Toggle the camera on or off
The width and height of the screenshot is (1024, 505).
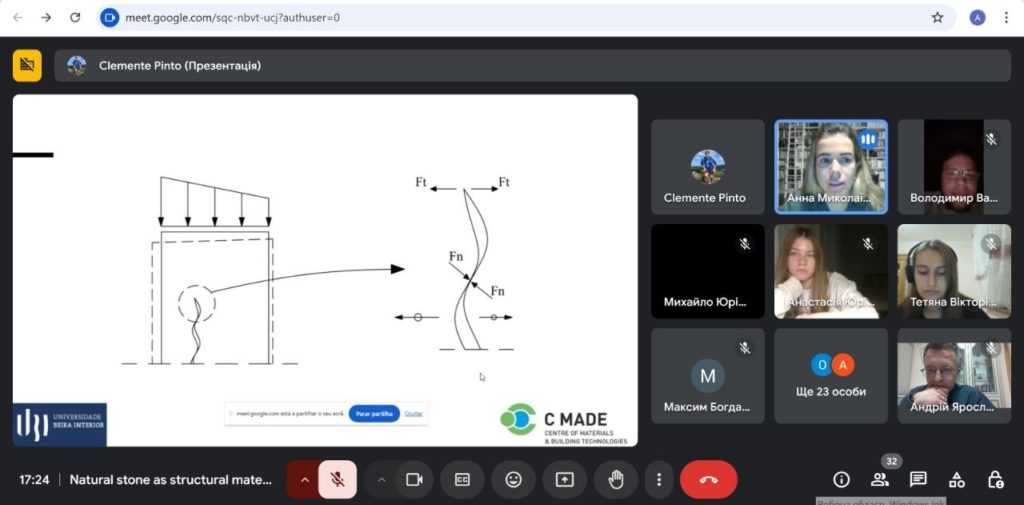[414, 480]
